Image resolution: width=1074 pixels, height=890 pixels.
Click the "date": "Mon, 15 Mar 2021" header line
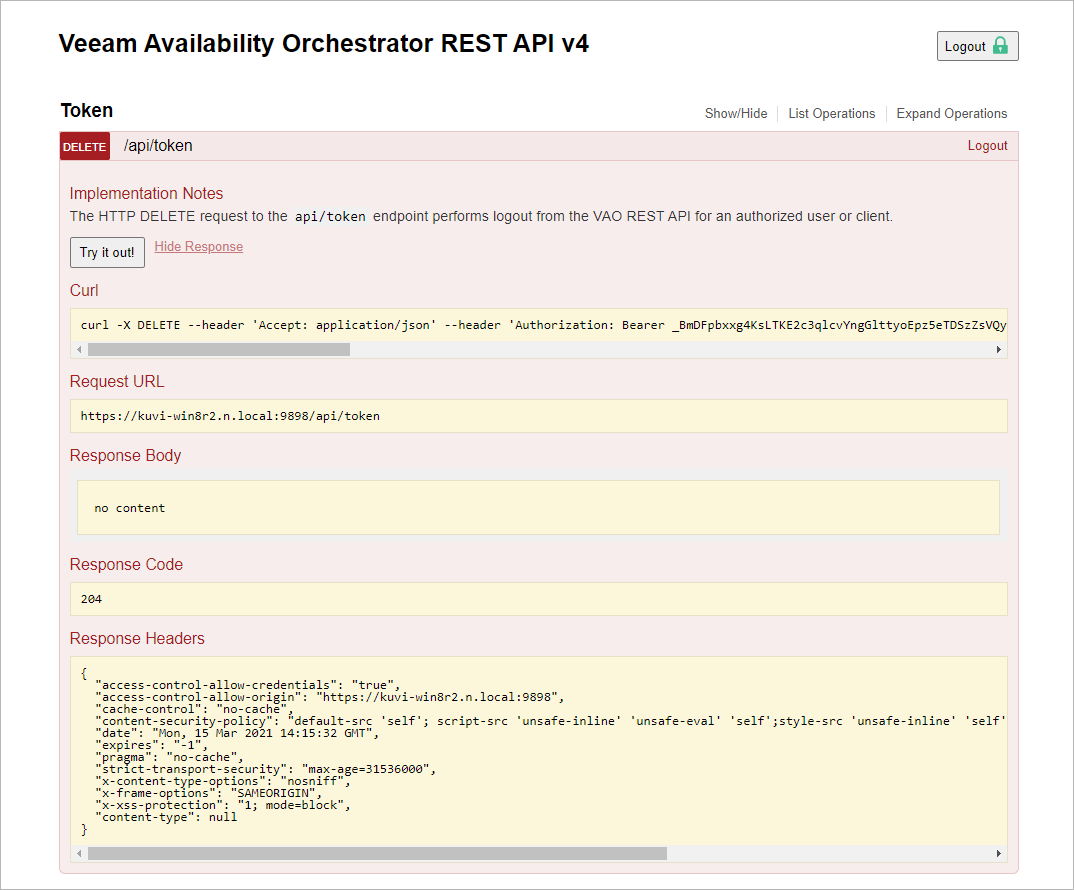pyautogui.click(x=238, y=733)
